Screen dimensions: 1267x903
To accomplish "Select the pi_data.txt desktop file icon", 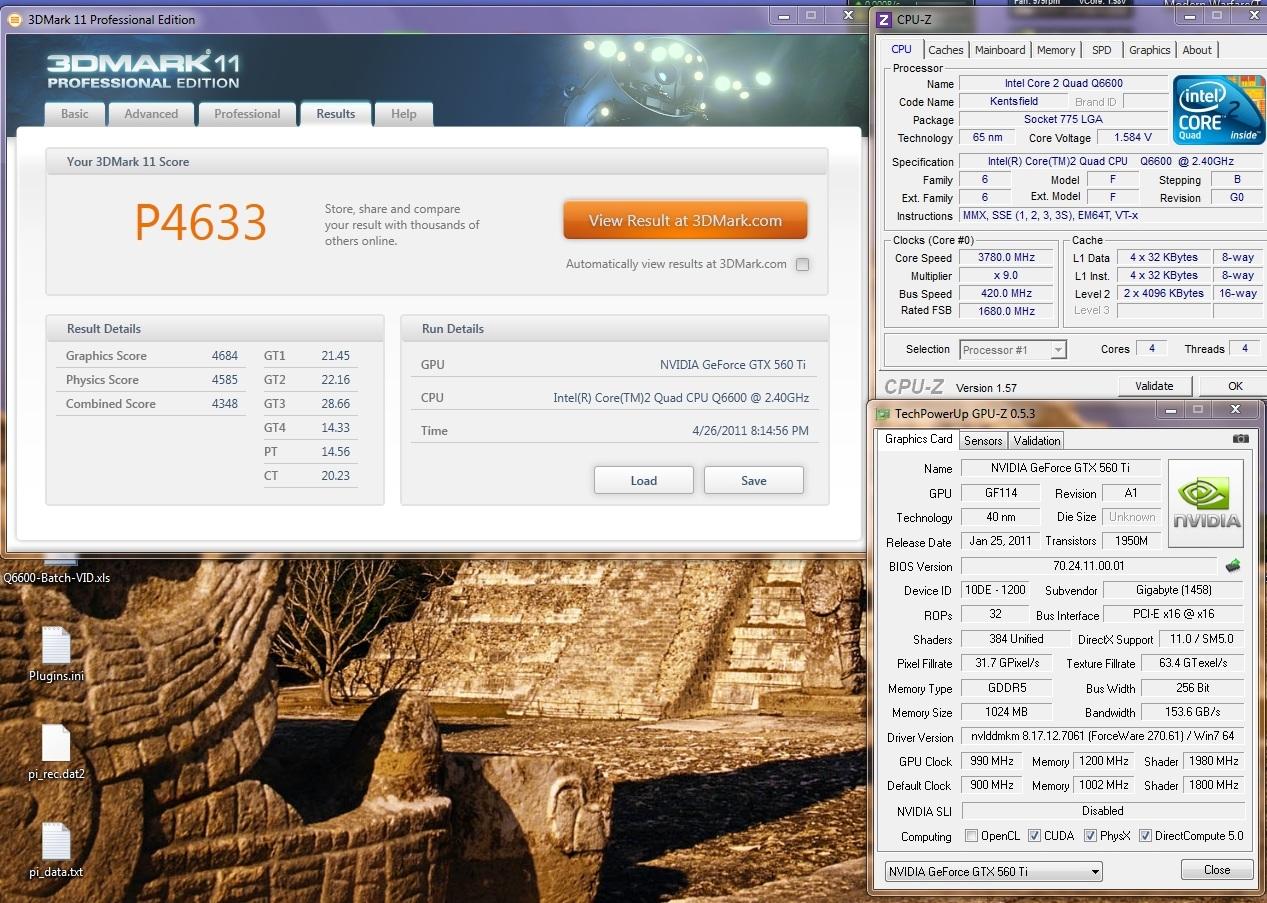I will (x=56, y=842).
